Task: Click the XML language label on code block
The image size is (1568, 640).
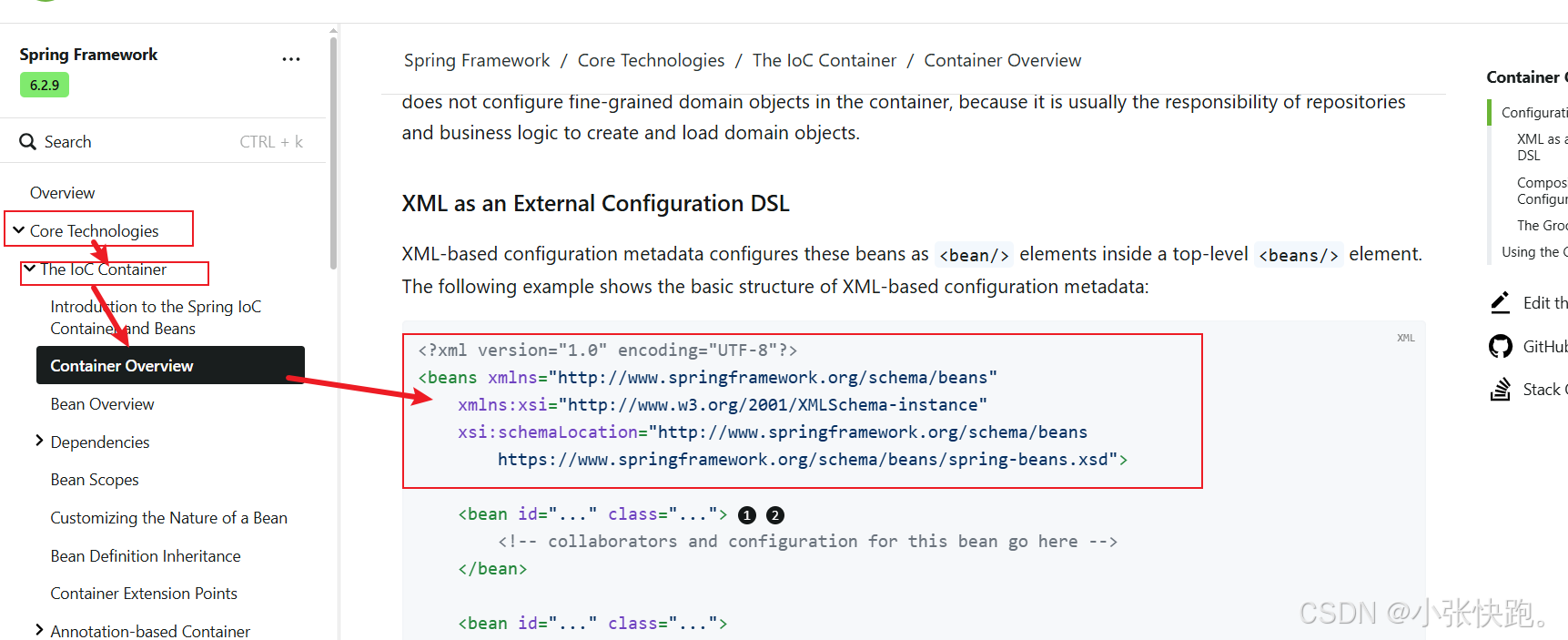Action: coord(1406,338)
